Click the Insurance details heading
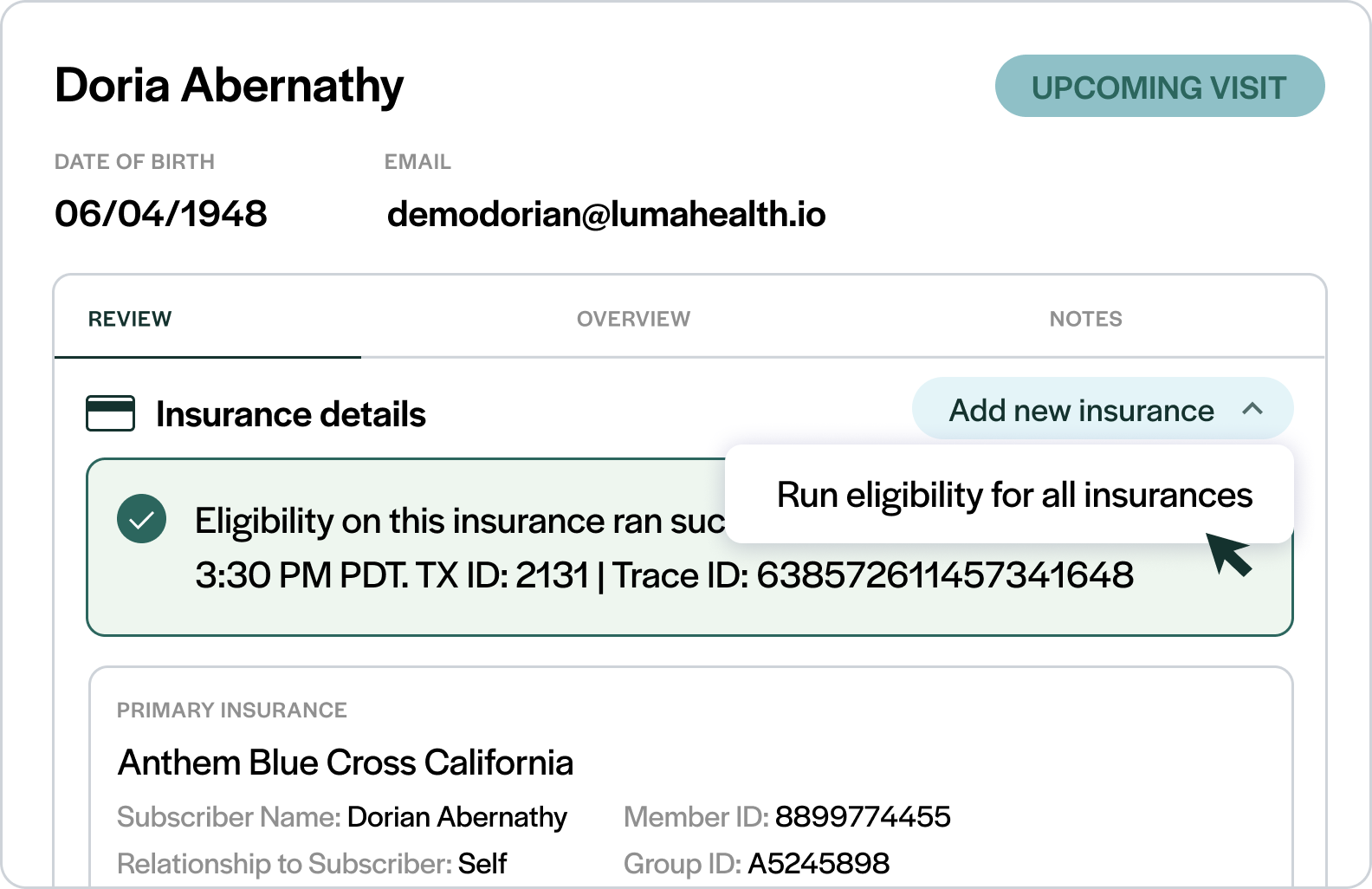This screenshot has width=1372, height=889. pyautogui.click(x=291, y=414)
